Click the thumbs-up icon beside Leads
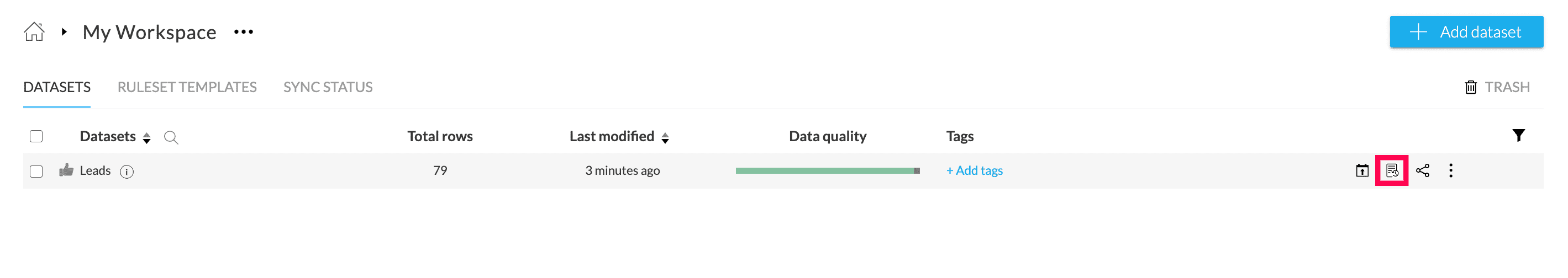Image resolution: width=1568 pixels, height=278 pixels. click(x=66, y=170)
